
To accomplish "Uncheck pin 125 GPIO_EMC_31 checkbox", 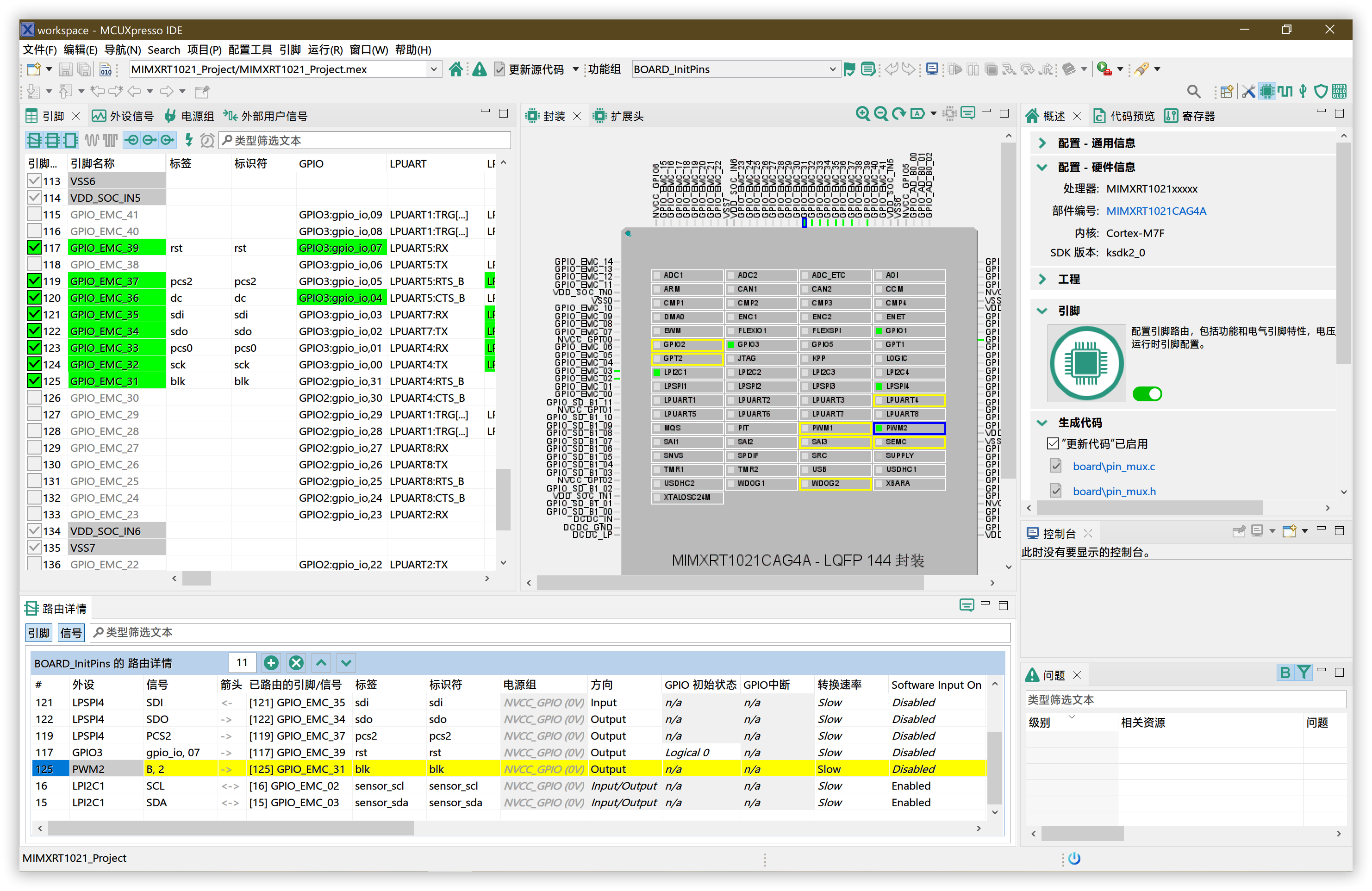I will [x=34, y=381].
